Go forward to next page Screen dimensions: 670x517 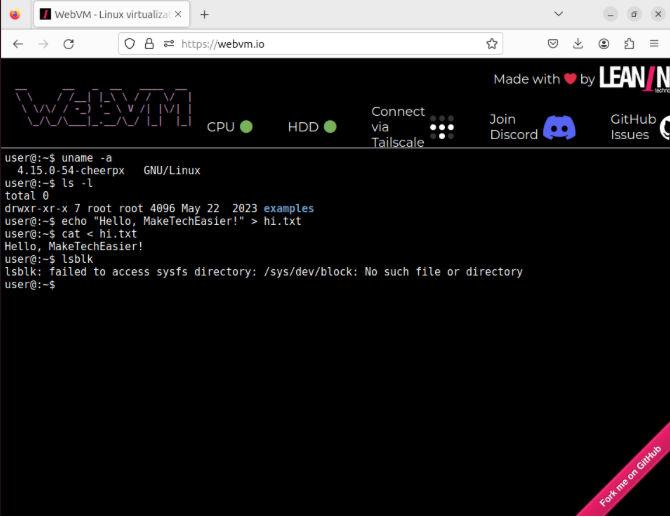[x=43, y=44]
